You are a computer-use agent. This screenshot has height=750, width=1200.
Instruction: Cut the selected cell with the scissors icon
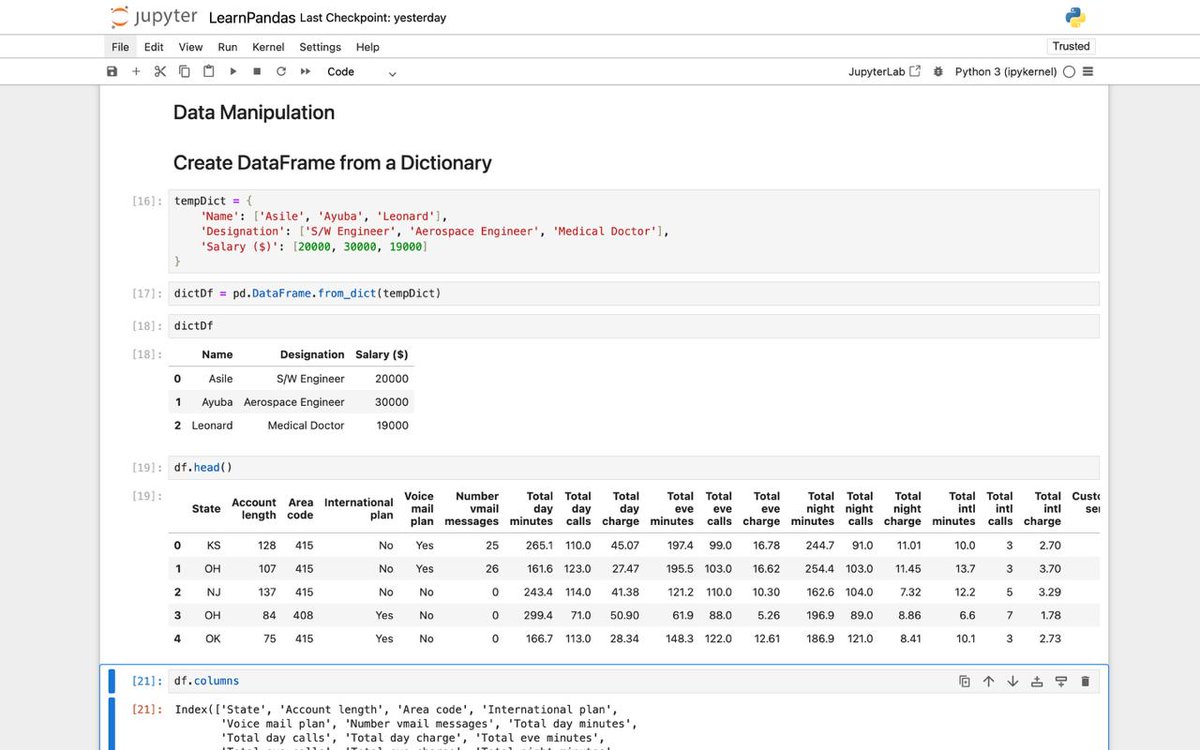point(160,72)
